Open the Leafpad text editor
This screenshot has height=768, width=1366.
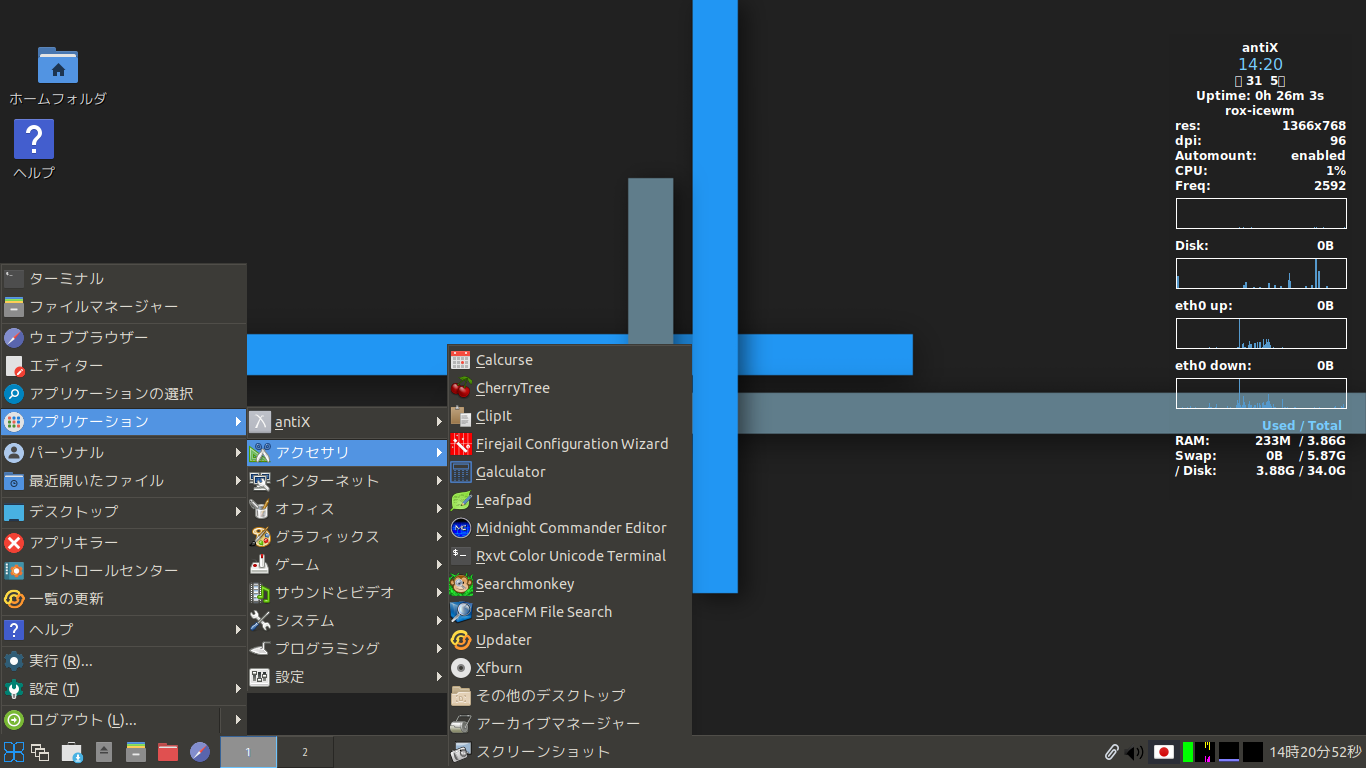point(569,500)
